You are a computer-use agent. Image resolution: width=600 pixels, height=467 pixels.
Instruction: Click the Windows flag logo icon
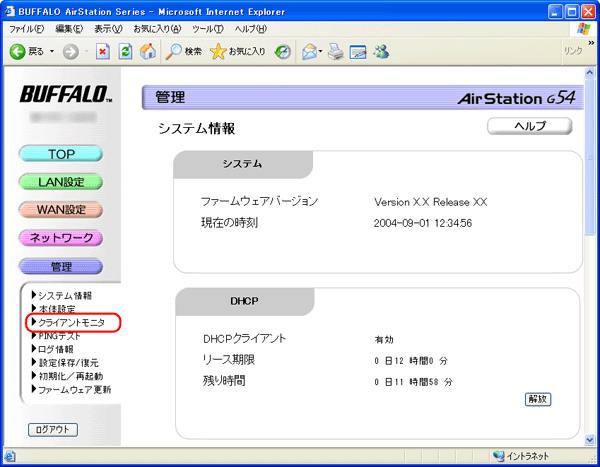click(583, 29)
